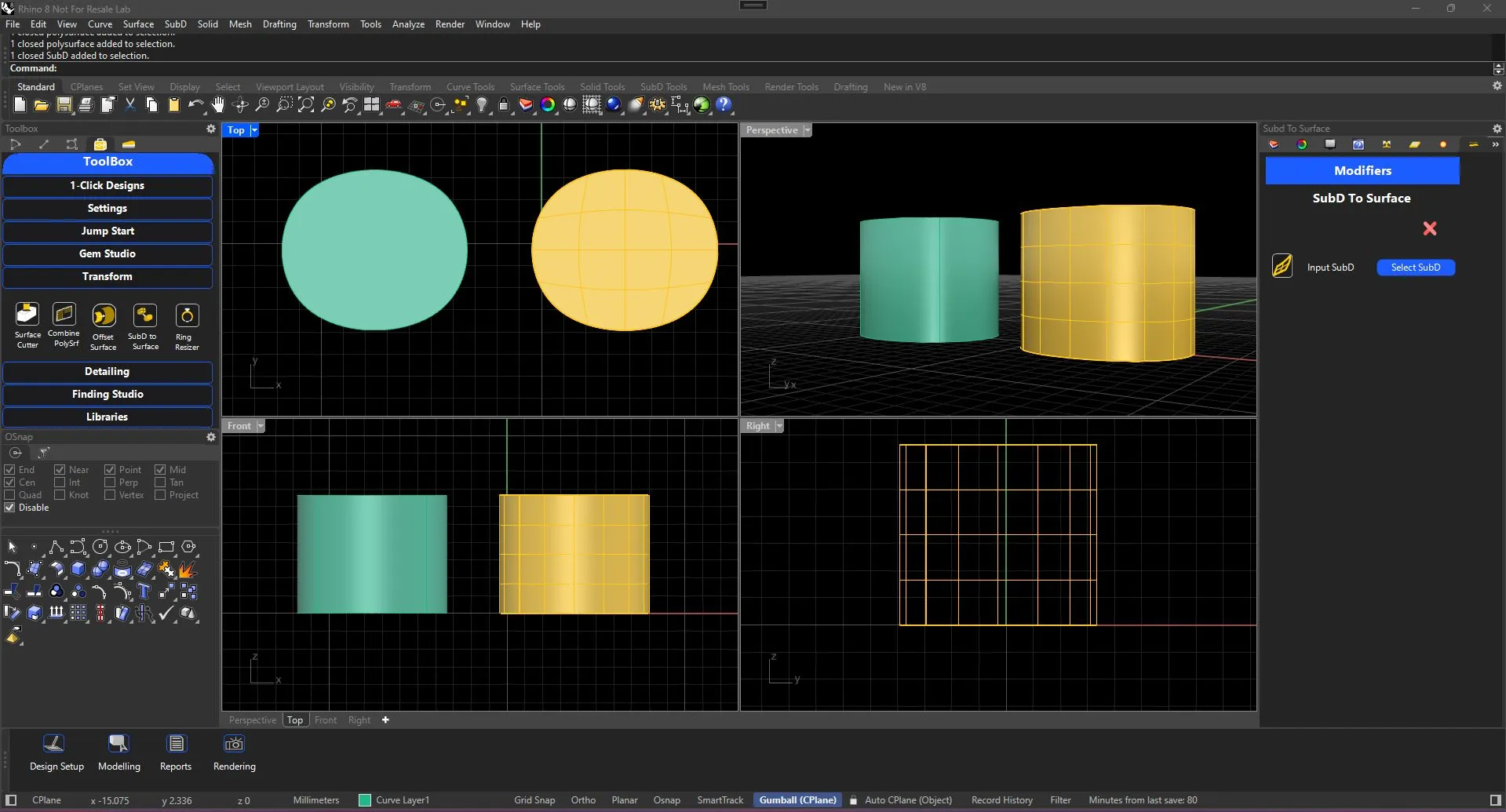This screenshot has width=1506, height=812.
Task: Open the Rendering tool at bottom
Action: point(233,752)
